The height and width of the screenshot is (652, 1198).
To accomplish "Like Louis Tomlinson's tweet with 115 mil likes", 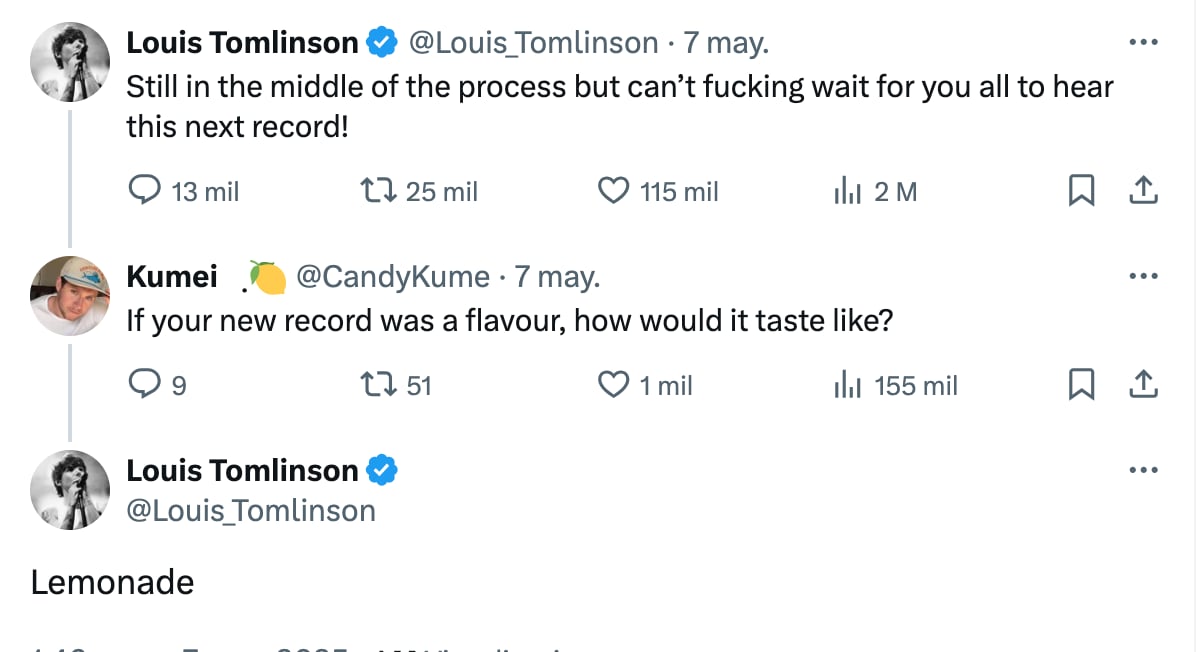I will (612, 190).
